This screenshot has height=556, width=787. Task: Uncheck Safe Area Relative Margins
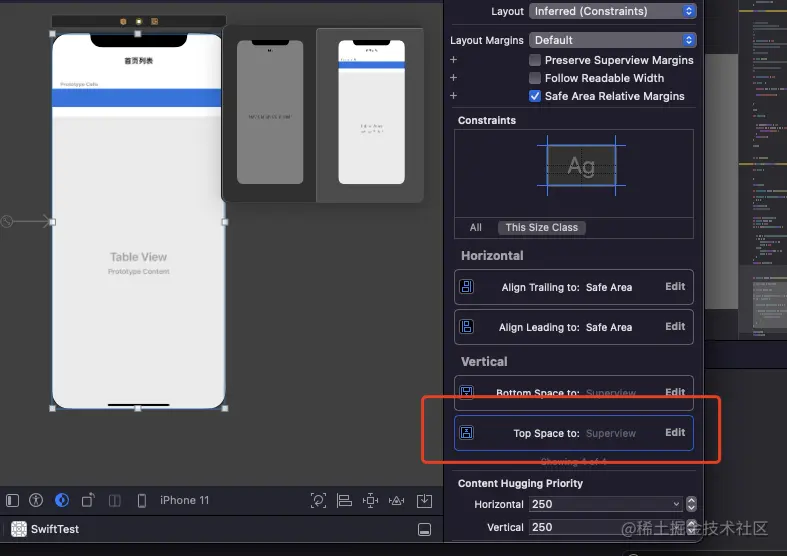click(x=535, y=96)
